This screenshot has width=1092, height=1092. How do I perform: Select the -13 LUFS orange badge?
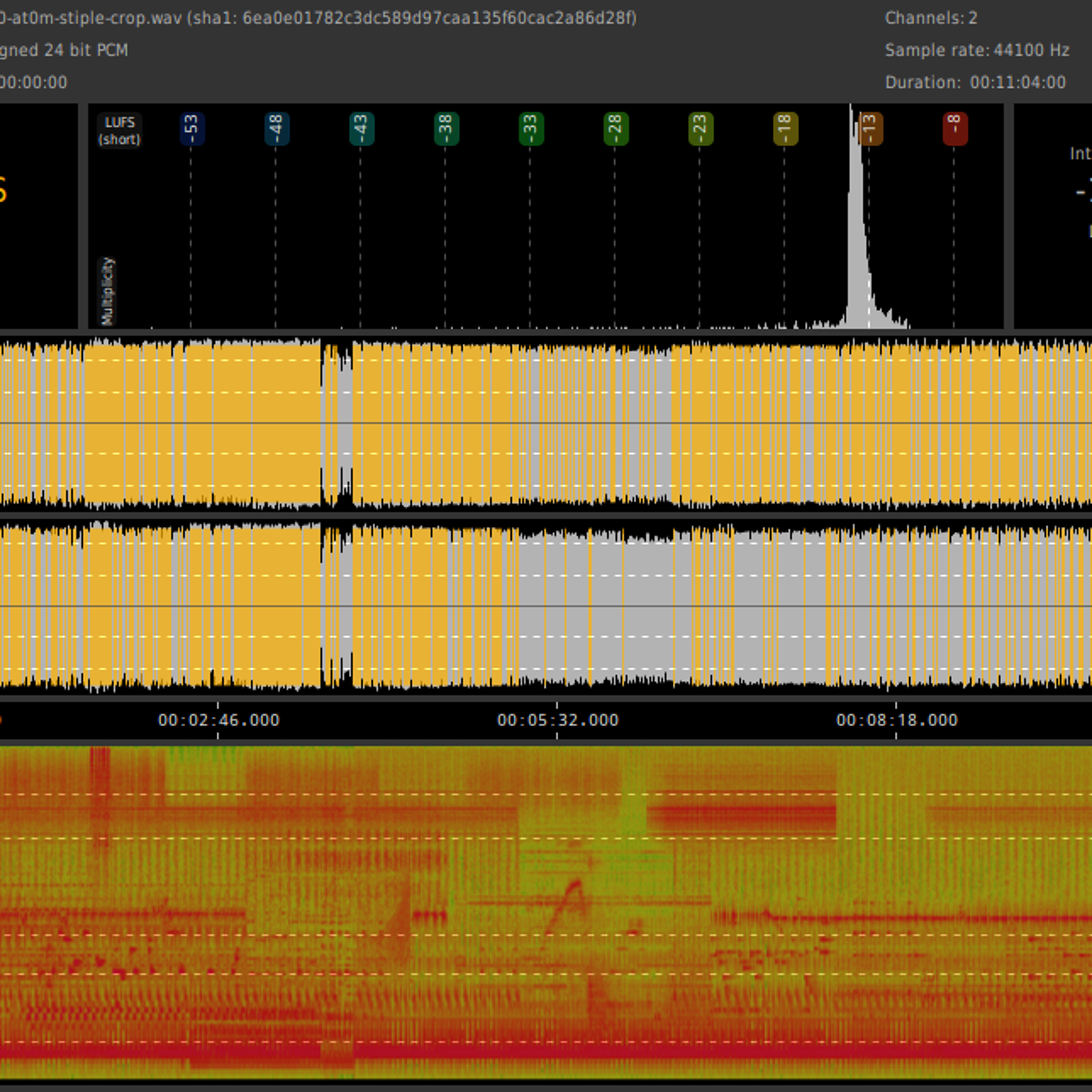point(871,129)
